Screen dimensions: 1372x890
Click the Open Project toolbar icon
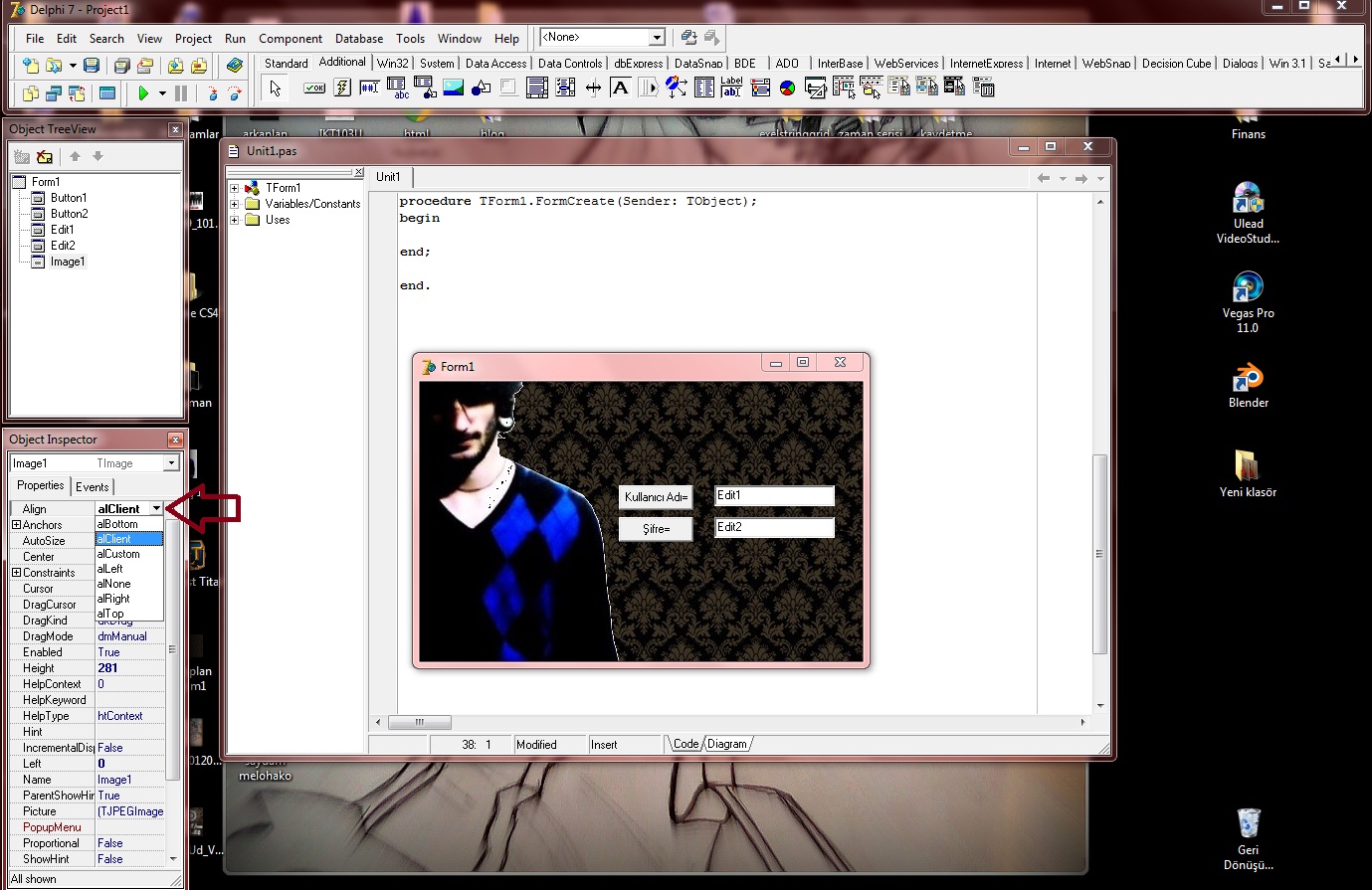[145, 66]
